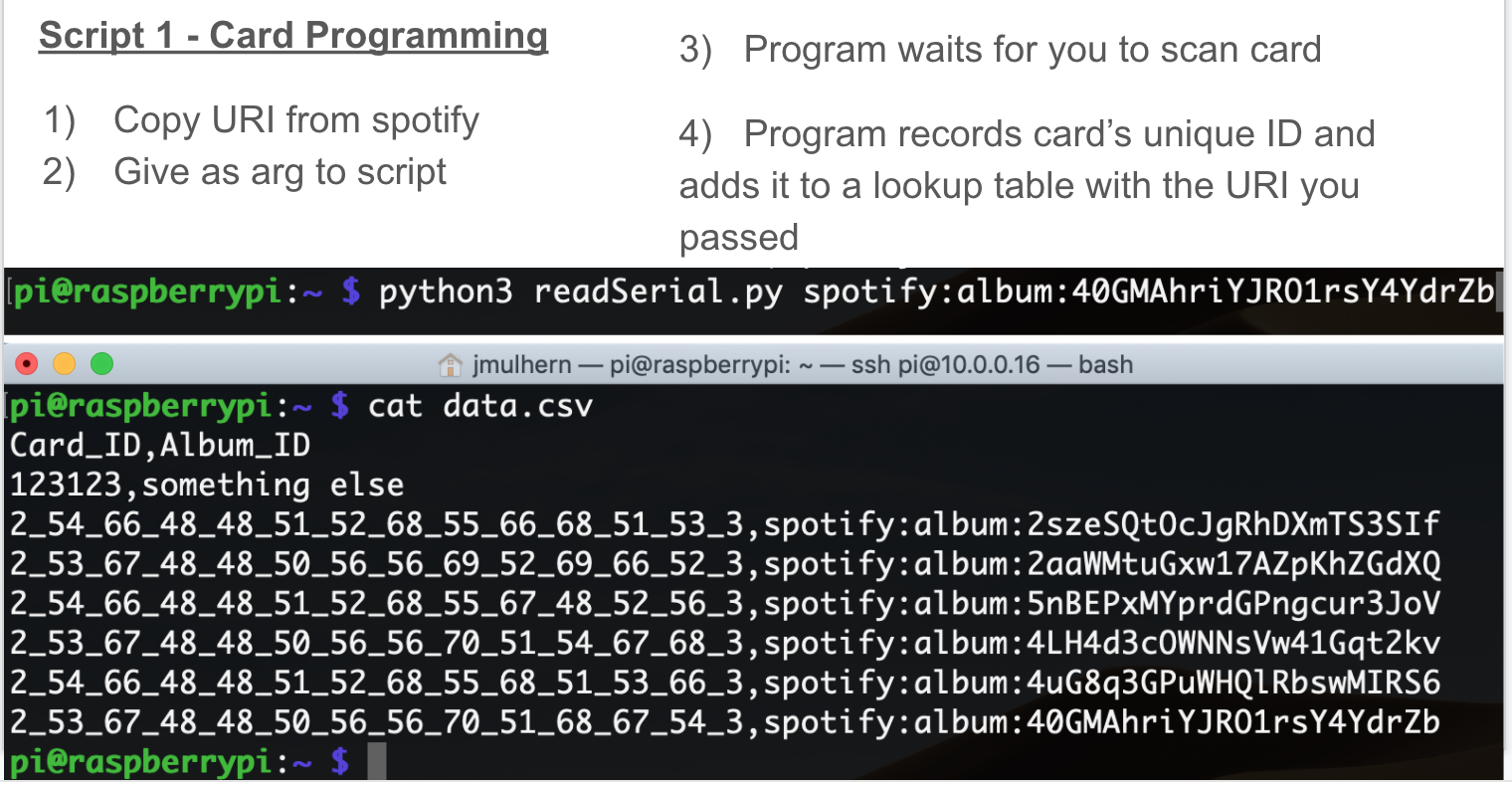Click the row ending in 4LH4d3cOWNNsVw41Gqt2kv
1512x786 pixels.
click(x=724, y=643)
